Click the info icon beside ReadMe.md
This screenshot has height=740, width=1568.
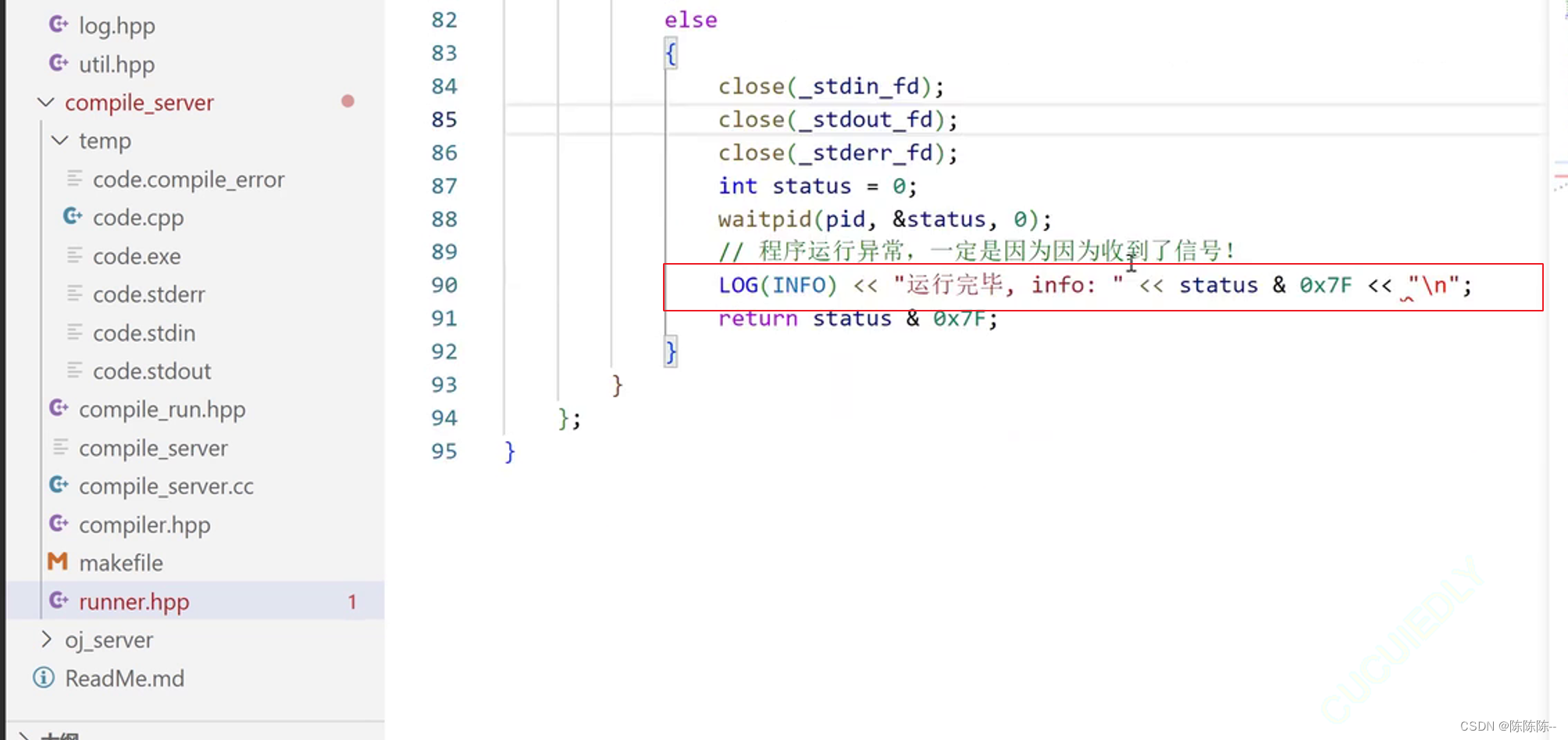coord(44,678)
